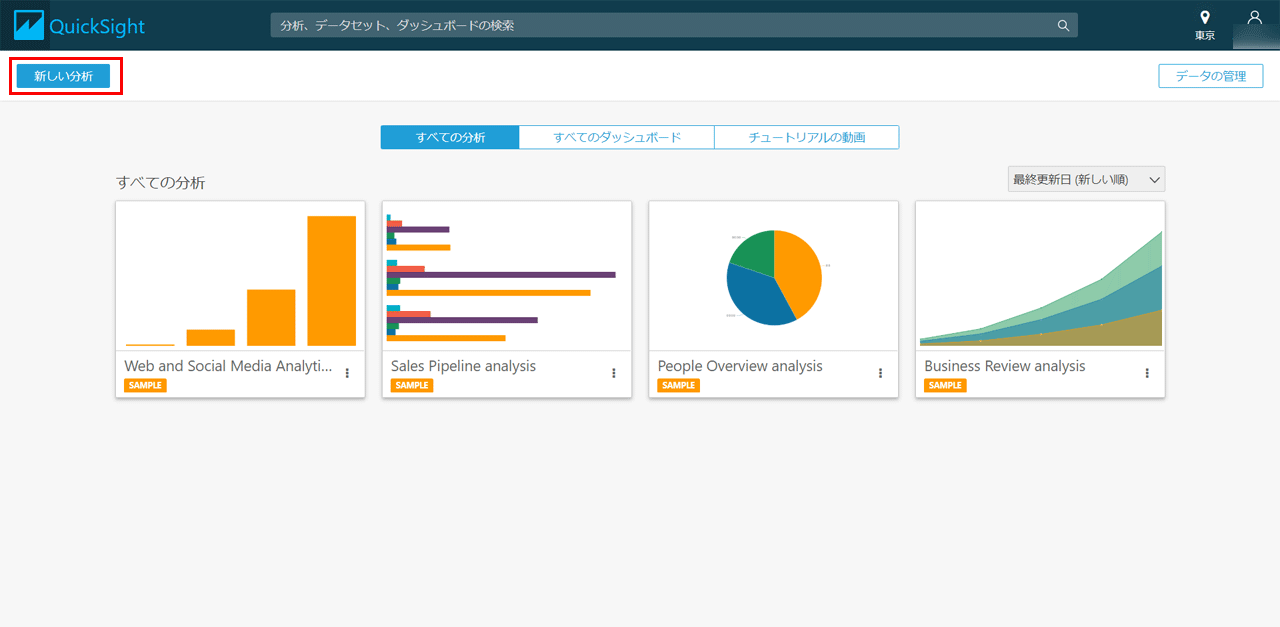Click SAMPLE badge under Business Review analysis
The width and height of the screenshot is (1280, 627).
(945, 385)
